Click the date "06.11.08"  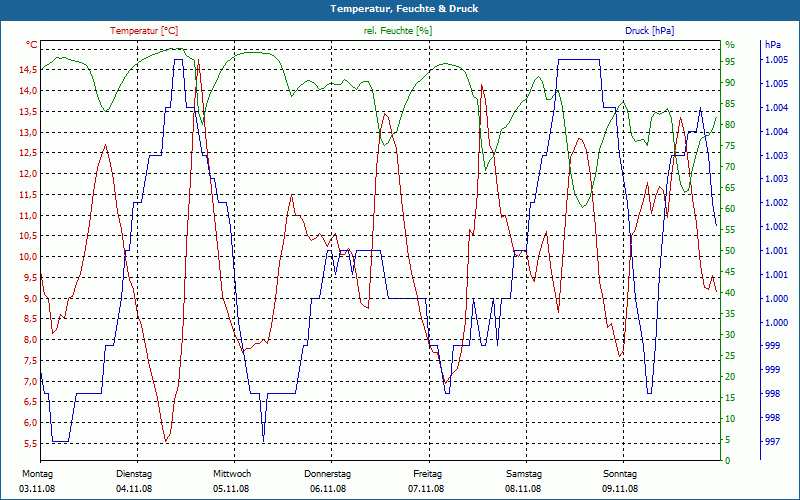coord(328,489)
